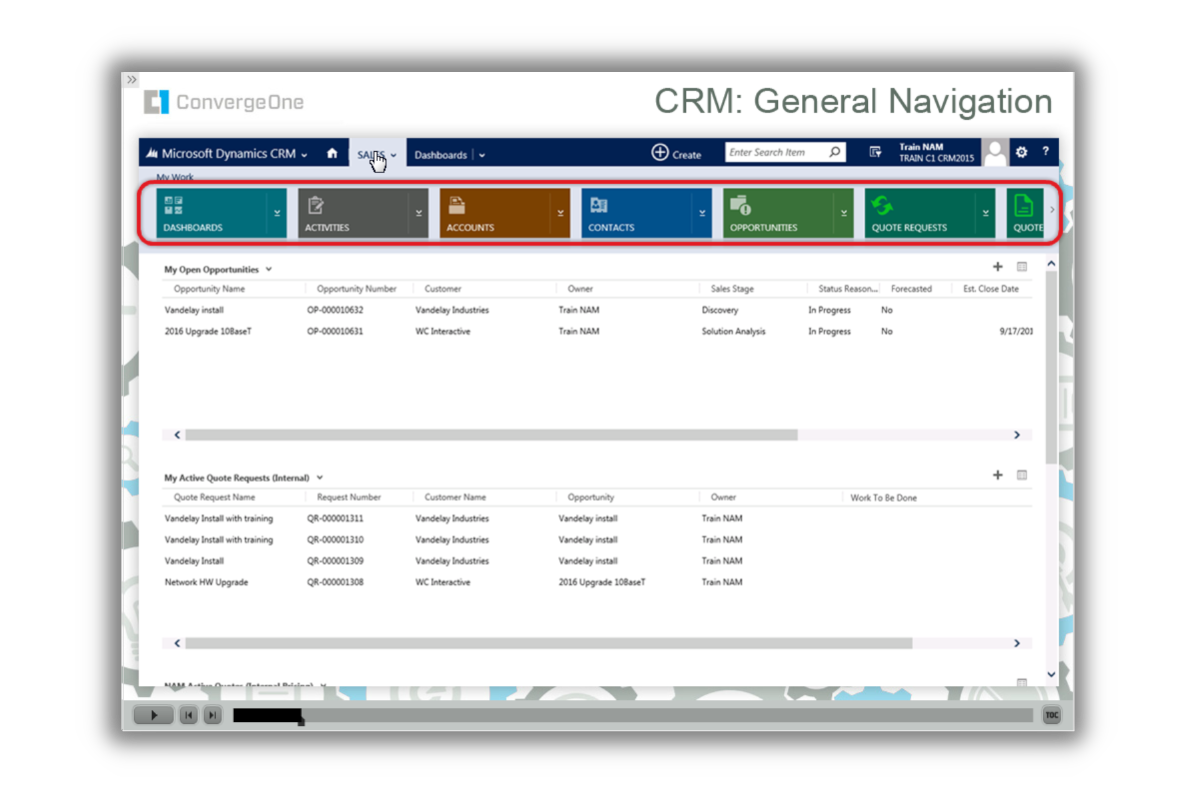Open the Vandelay install opportunity
The width and height of the screenshot is (1190, 789).
194,310
